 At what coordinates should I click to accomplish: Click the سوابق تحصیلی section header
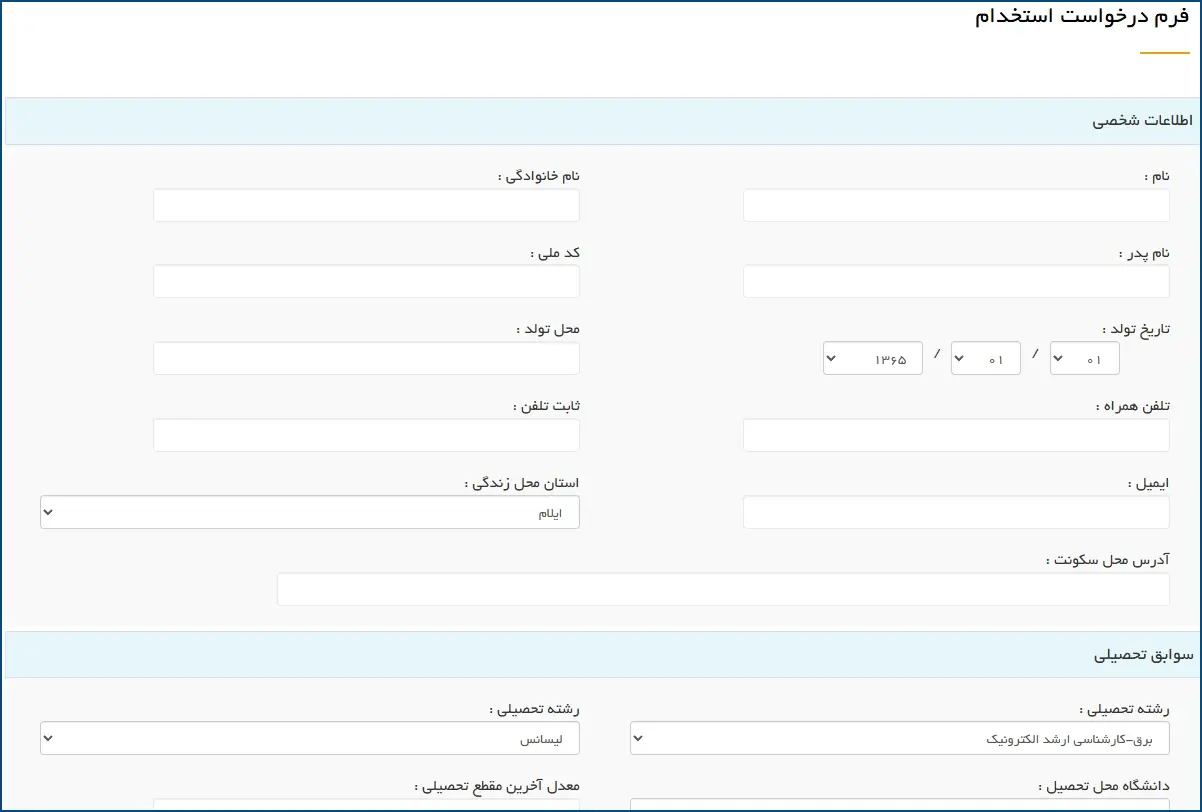[x=603, y=655]
